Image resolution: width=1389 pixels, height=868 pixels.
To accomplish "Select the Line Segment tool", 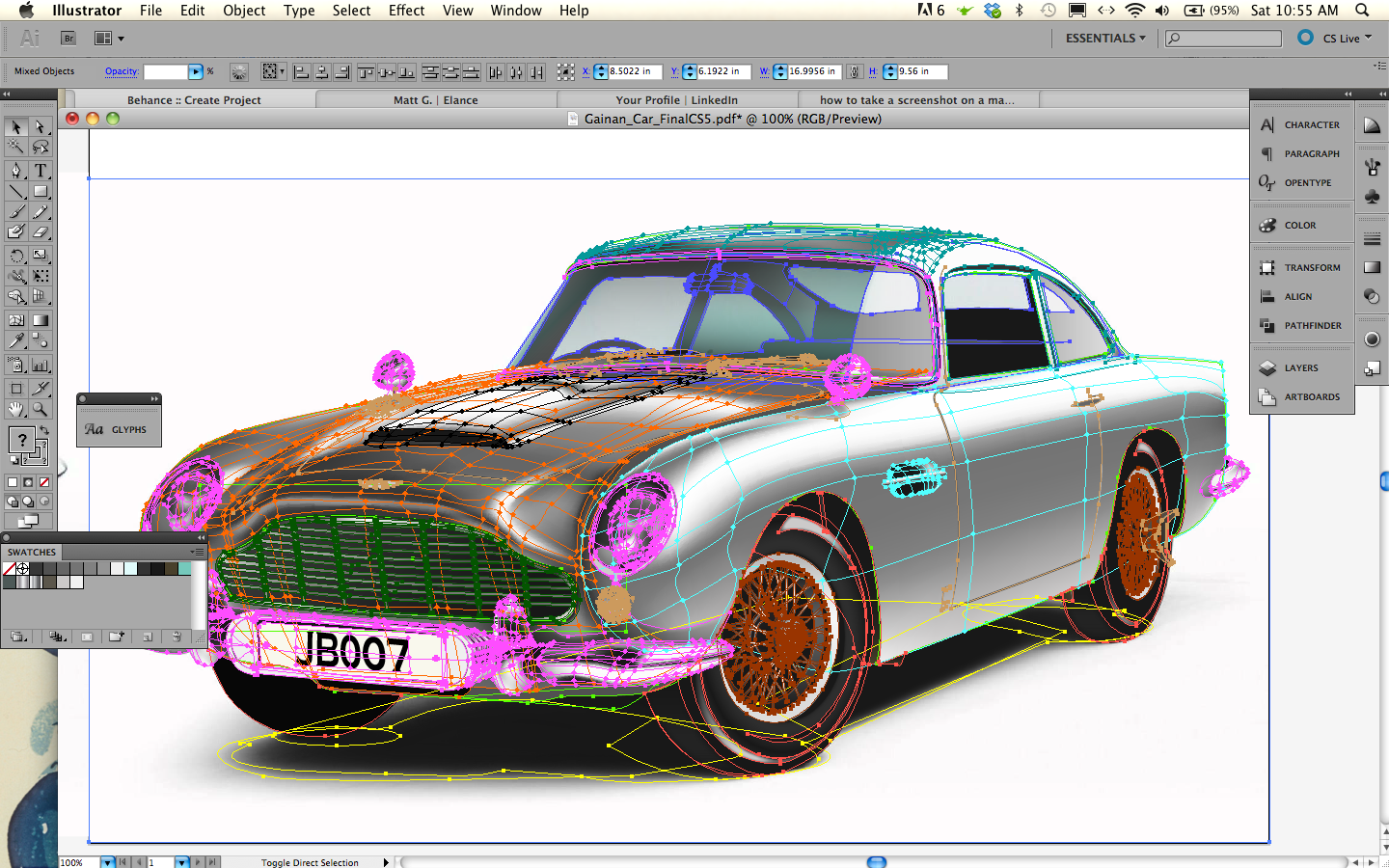I will (16, 191).
